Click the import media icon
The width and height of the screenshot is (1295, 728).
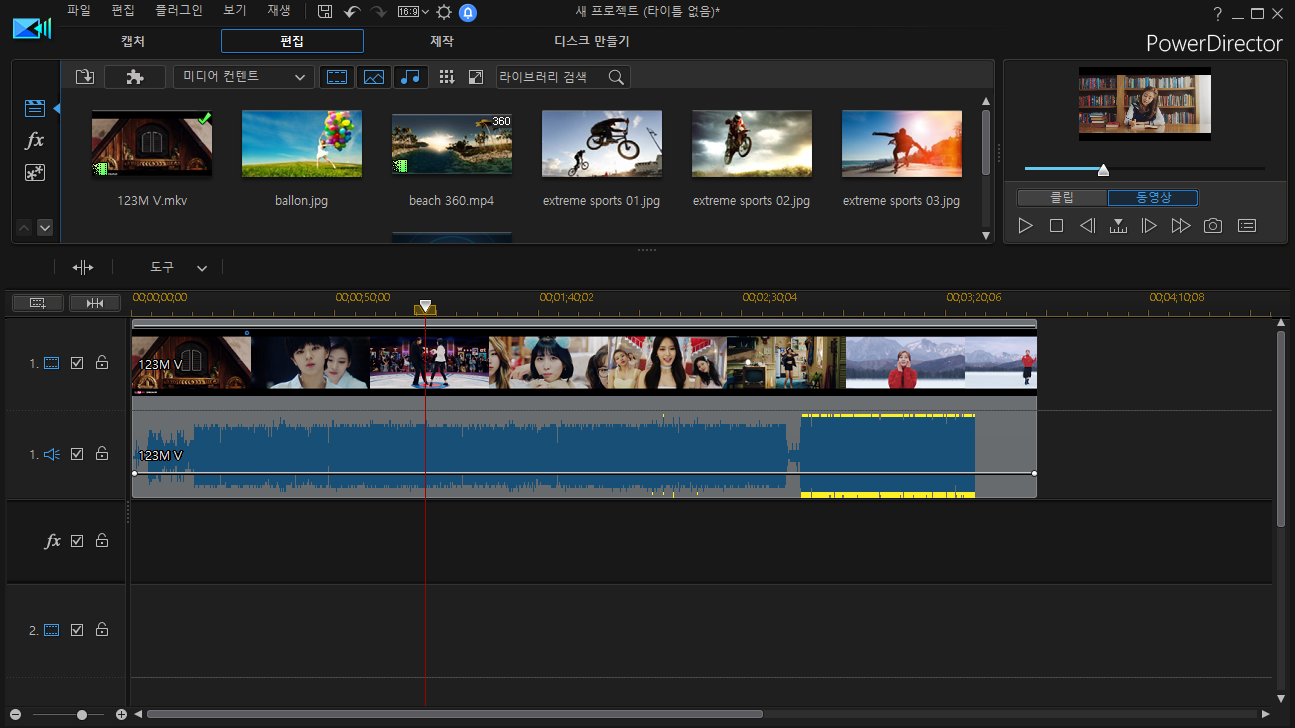(x=85, y=77)
